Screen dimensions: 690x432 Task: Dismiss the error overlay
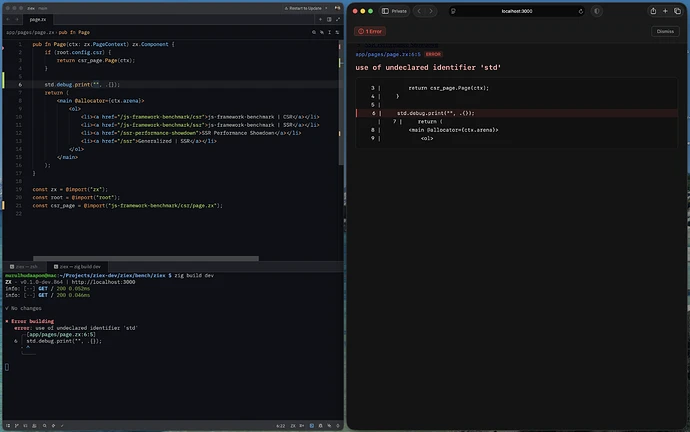tap(665, 31)
